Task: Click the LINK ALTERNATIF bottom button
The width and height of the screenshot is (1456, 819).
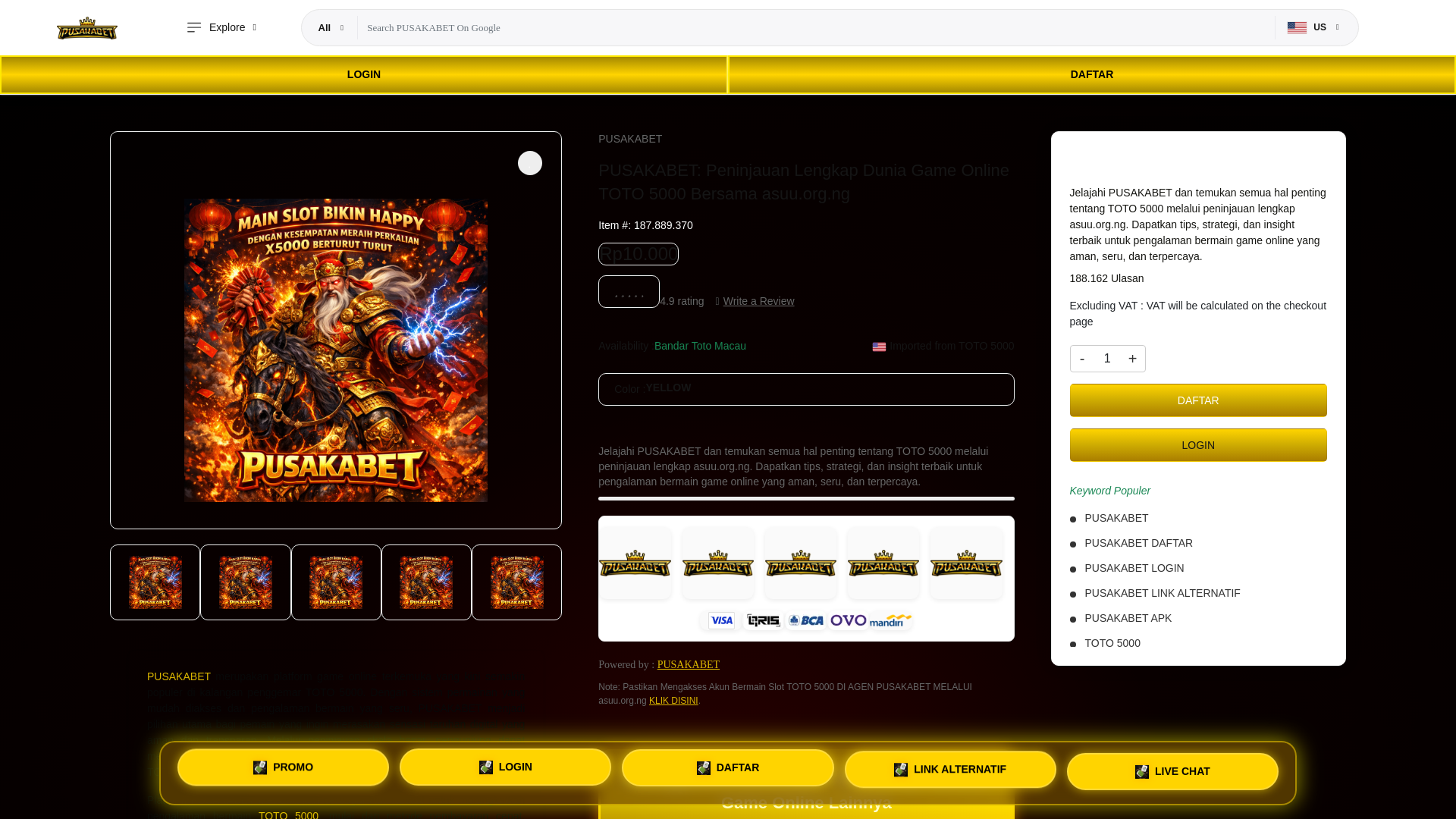Action: click(x=950, y=770)
